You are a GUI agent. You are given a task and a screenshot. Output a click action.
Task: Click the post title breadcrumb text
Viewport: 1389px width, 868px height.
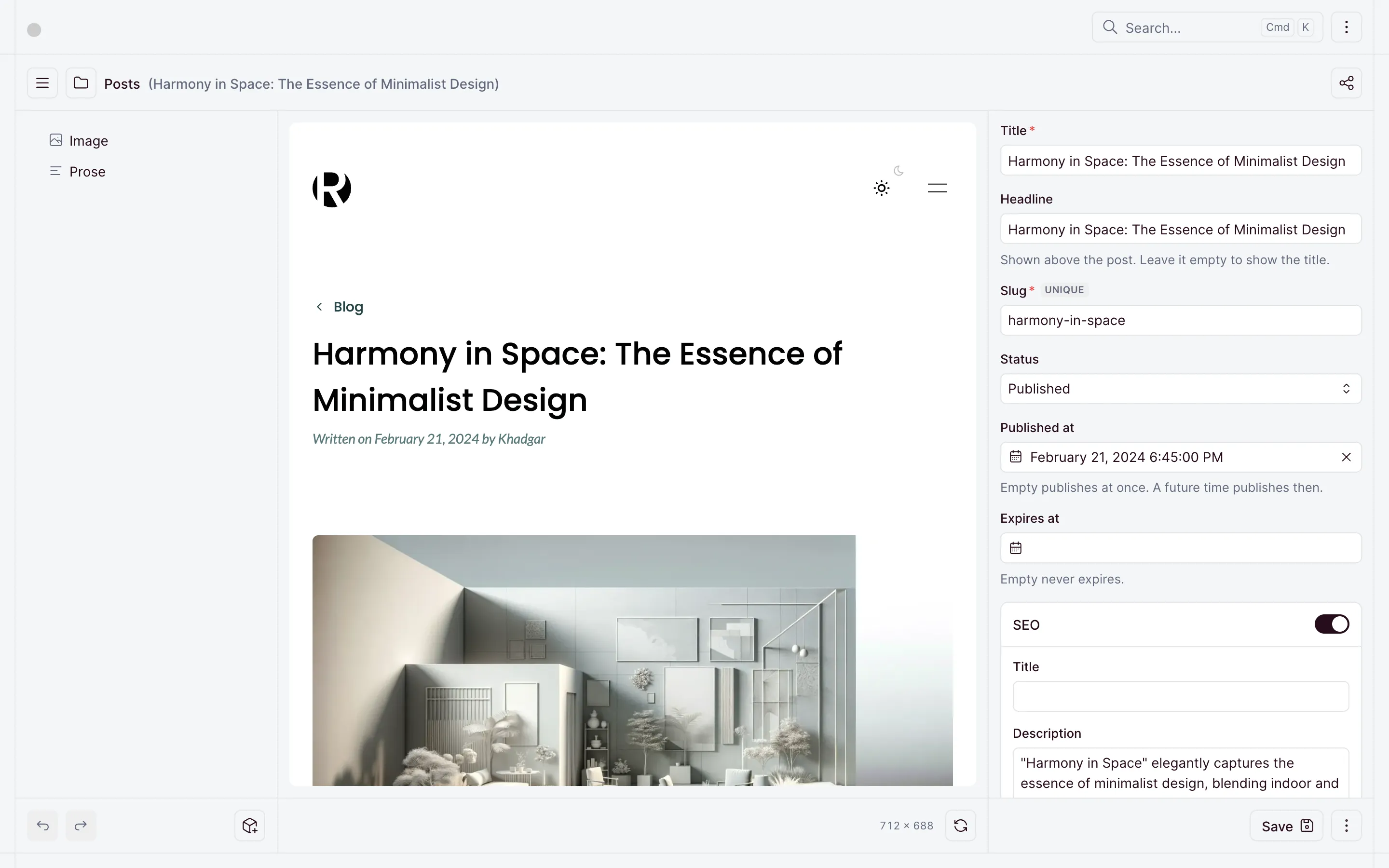coord(324,84)
